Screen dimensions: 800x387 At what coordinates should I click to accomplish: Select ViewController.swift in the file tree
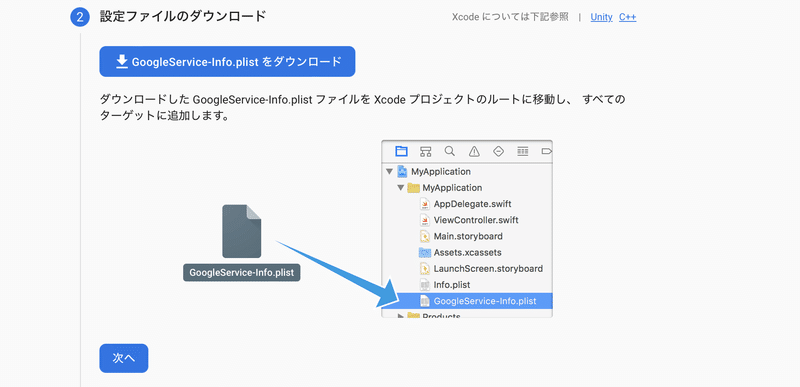476,220
